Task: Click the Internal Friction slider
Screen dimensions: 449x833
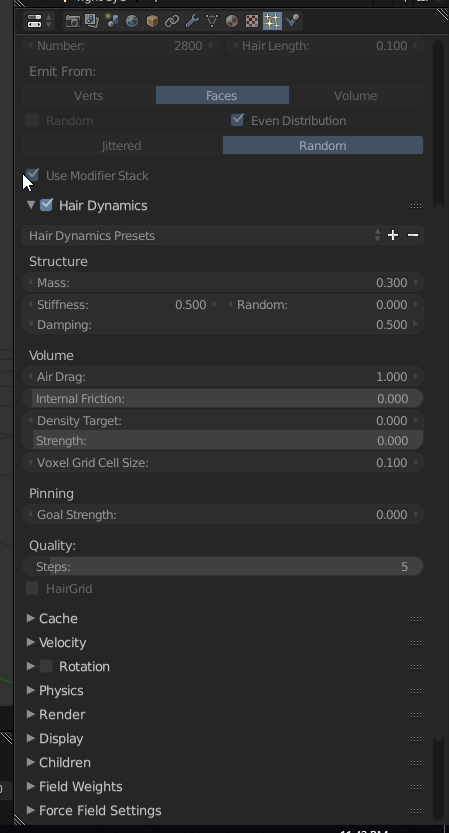Action: 223,398
